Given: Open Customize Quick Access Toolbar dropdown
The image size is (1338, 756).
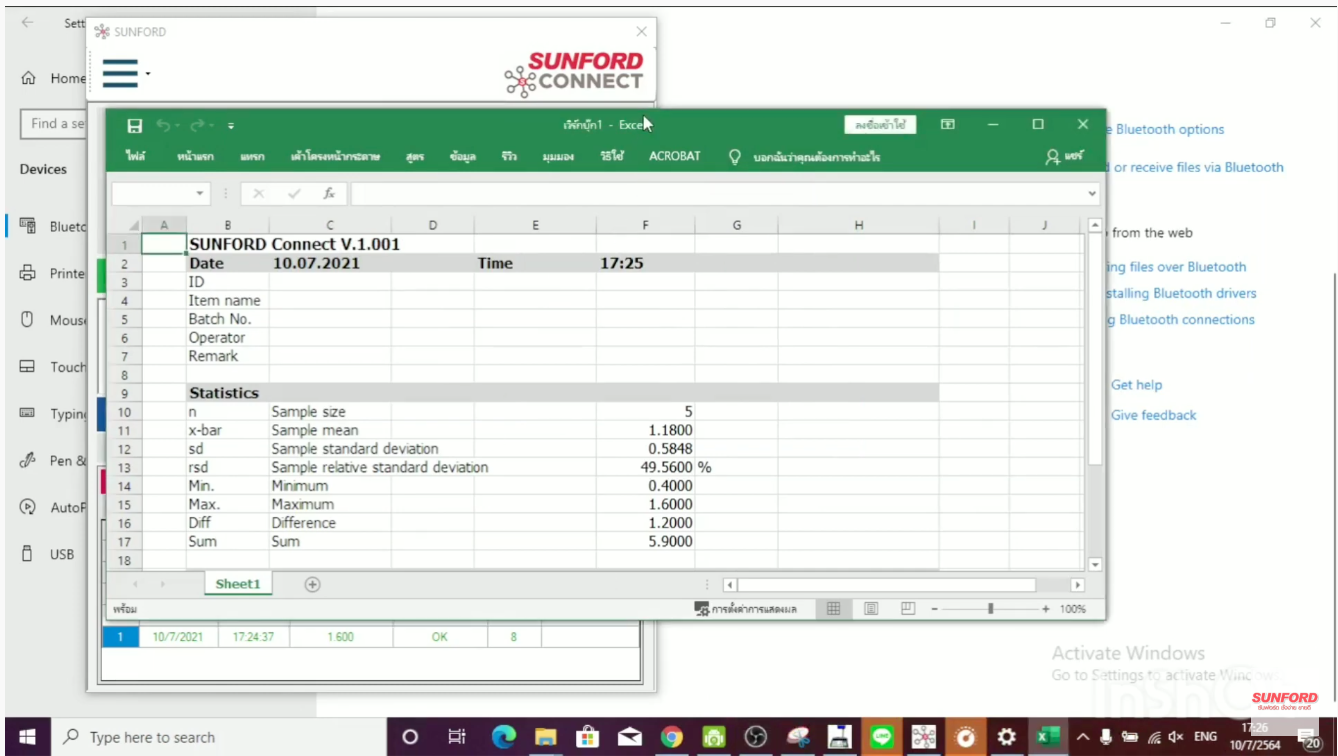Looking at the screenshot, I should pos(231,126).
